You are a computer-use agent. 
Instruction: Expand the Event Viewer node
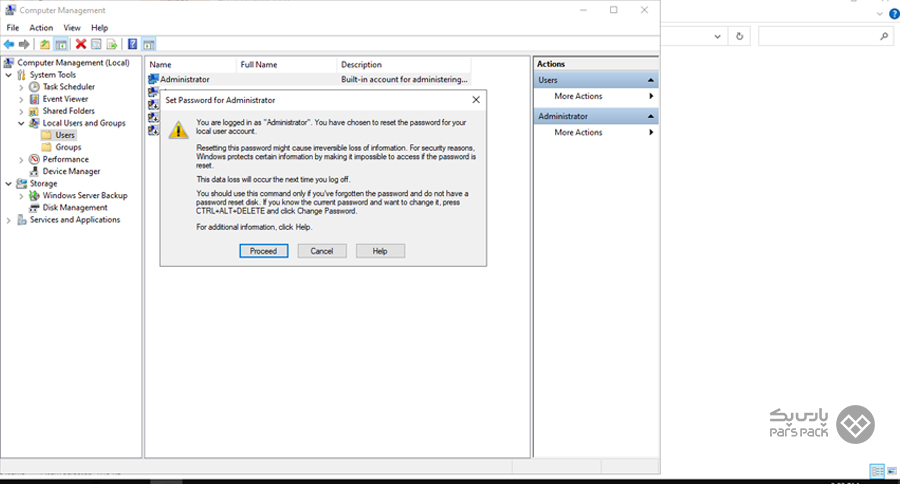click(21, 99)
